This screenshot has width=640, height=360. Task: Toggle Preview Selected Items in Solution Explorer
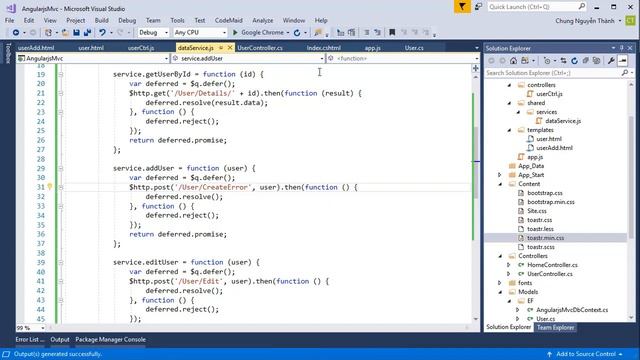[x=622, y=60]
